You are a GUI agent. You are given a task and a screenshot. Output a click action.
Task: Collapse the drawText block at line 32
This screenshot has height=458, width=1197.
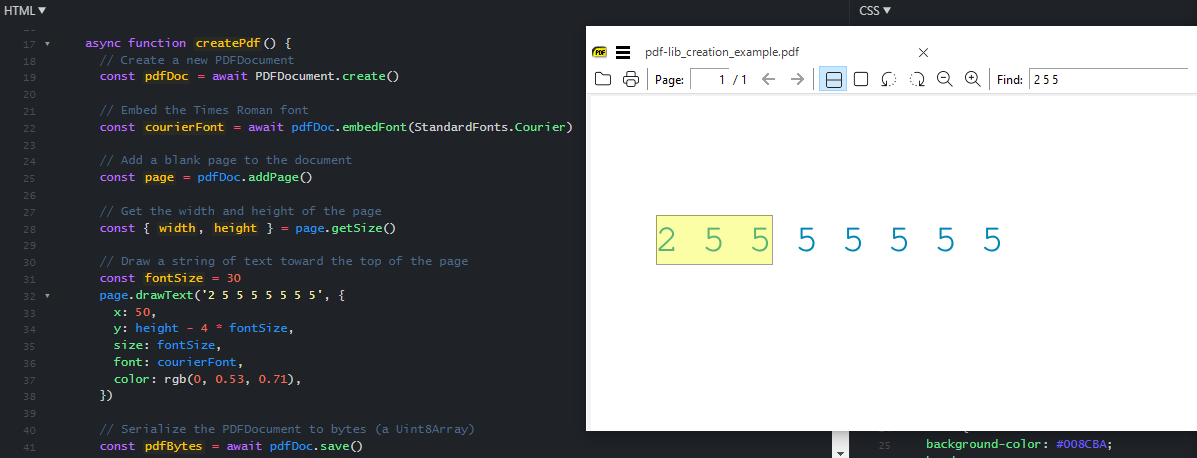click(47, 295)
